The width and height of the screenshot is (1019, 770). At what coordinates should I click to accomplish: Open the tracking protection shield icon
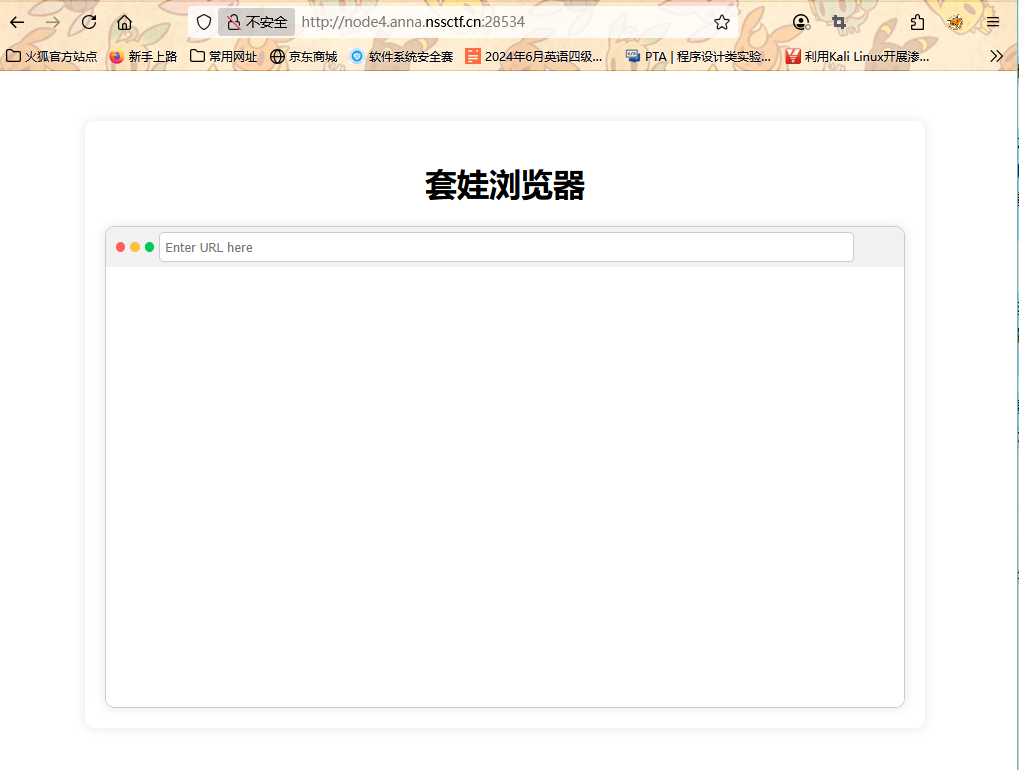point(204,22)
